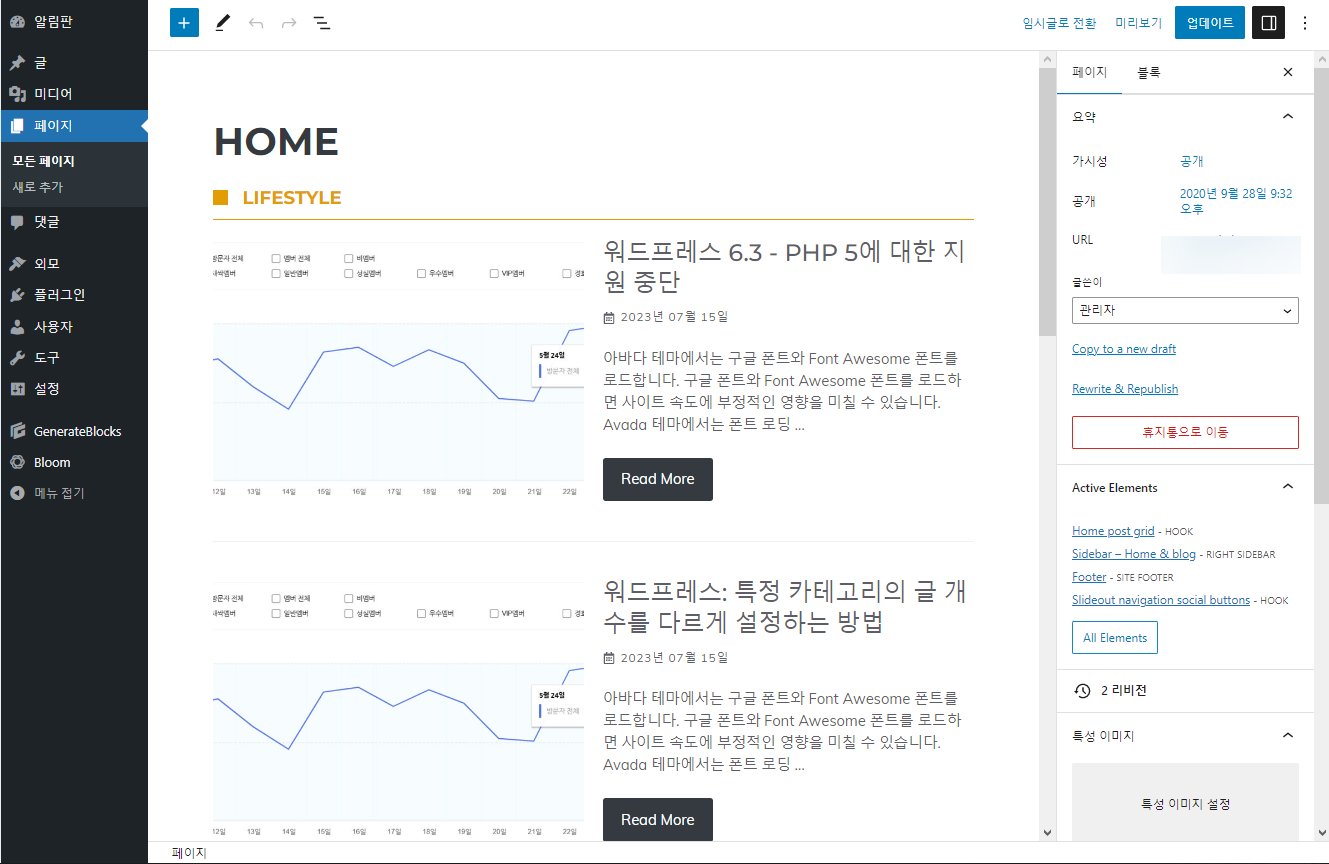Screen dimensions: 1329x864
Task: Click the HOME page title
Action: pyautogui.click(x=276, y=141)
